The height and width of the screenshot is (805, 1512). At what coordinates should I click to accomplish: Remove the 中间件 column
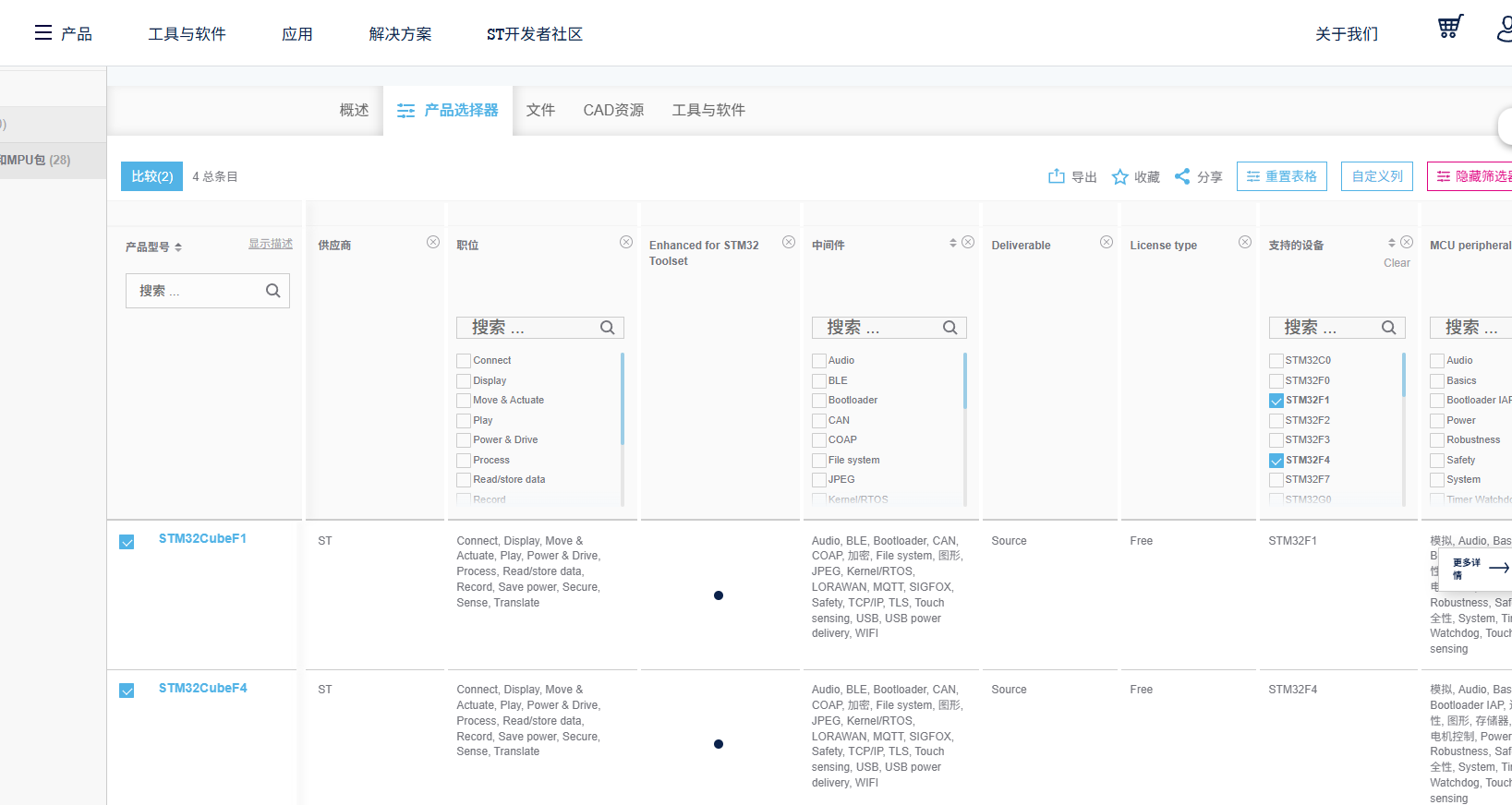click(968, 242)
